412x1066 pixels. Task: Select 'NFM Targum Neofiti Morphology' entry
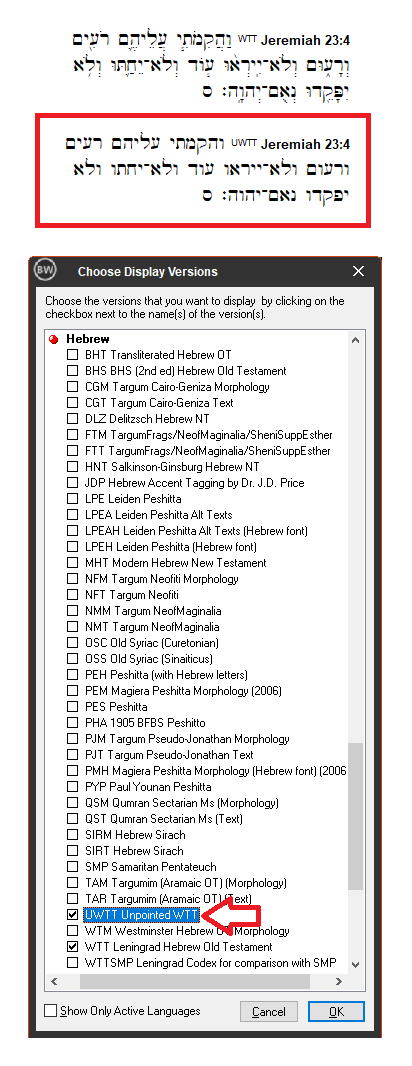click(x=162, y=579)
